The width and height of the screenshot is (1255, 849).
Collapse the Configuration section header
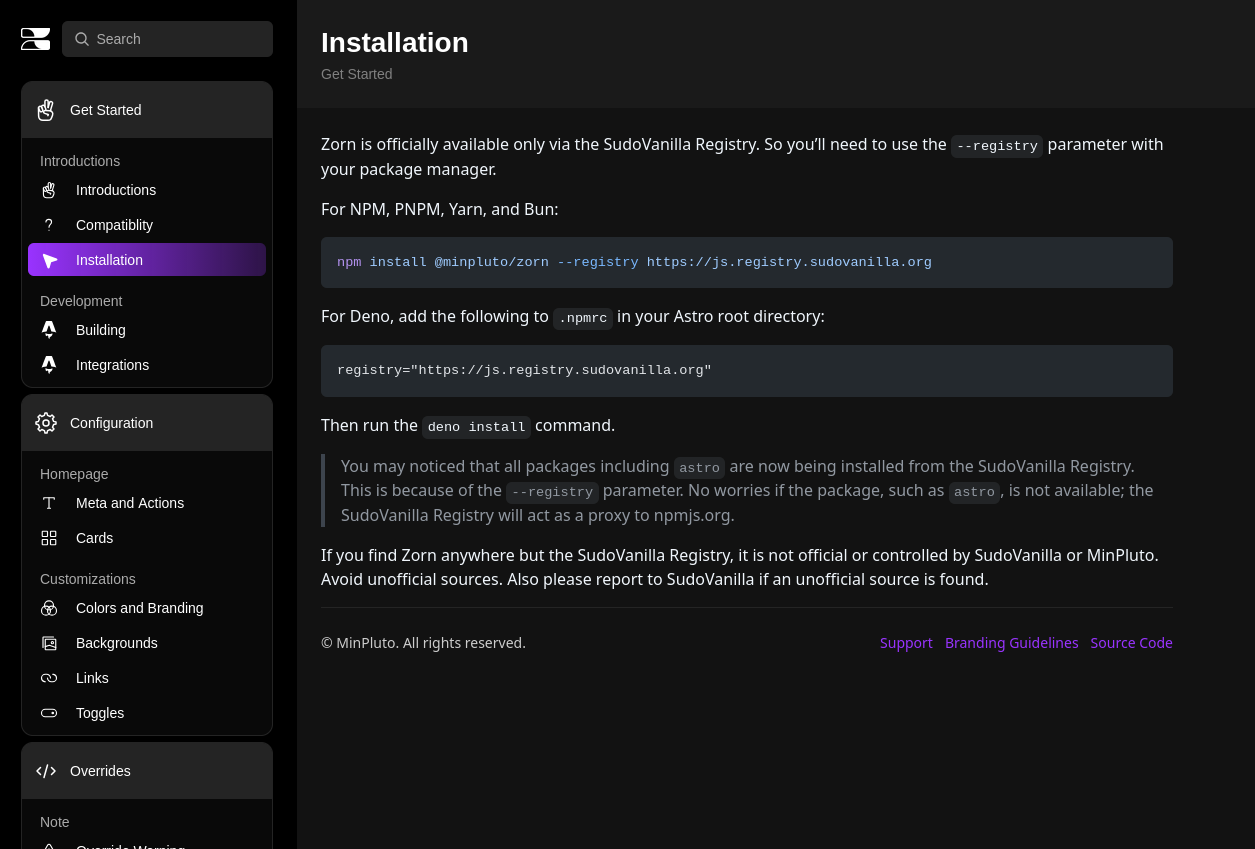(x=147, y=423)
